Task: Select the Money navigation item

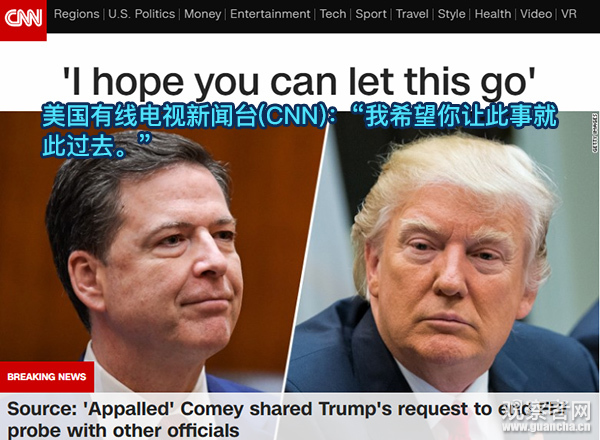Action: point(202,14)
